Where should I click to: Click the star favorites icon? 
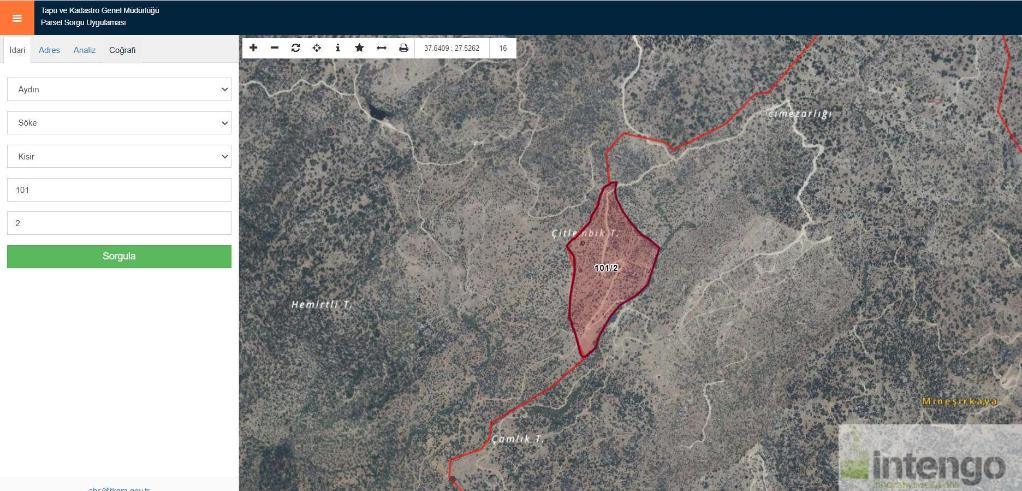click(359, 48)
